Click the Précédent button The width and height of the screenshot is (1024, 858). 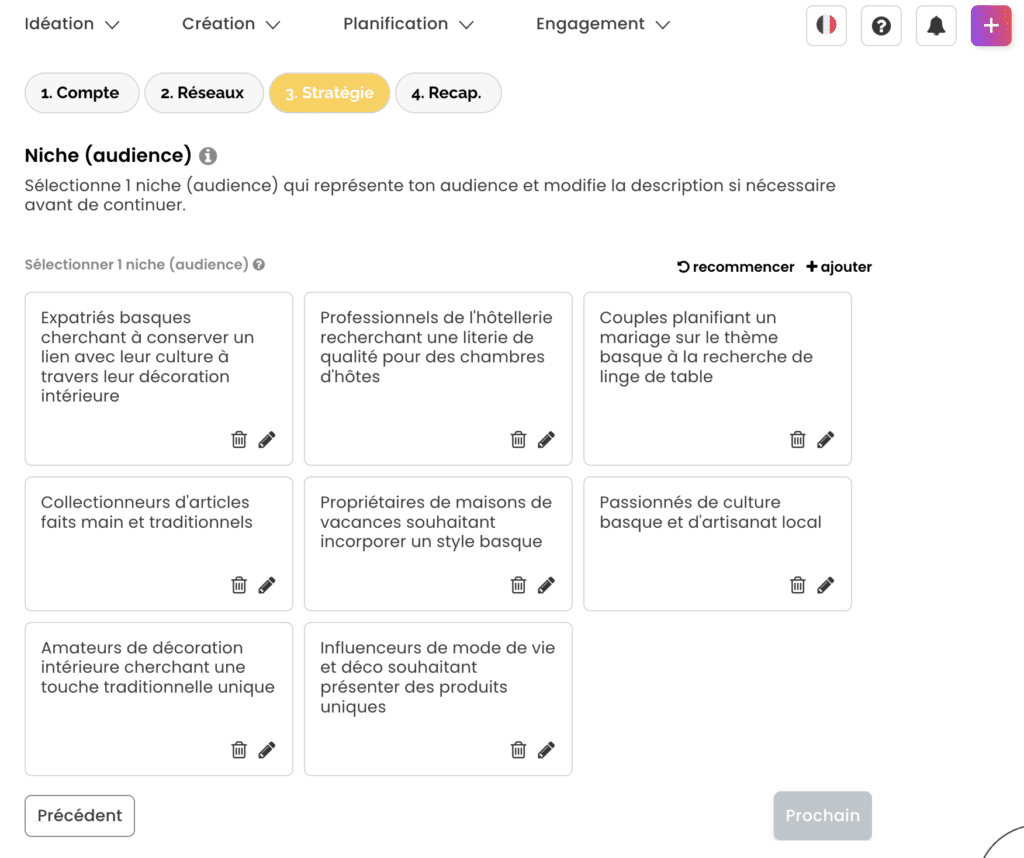pos(80,815)
